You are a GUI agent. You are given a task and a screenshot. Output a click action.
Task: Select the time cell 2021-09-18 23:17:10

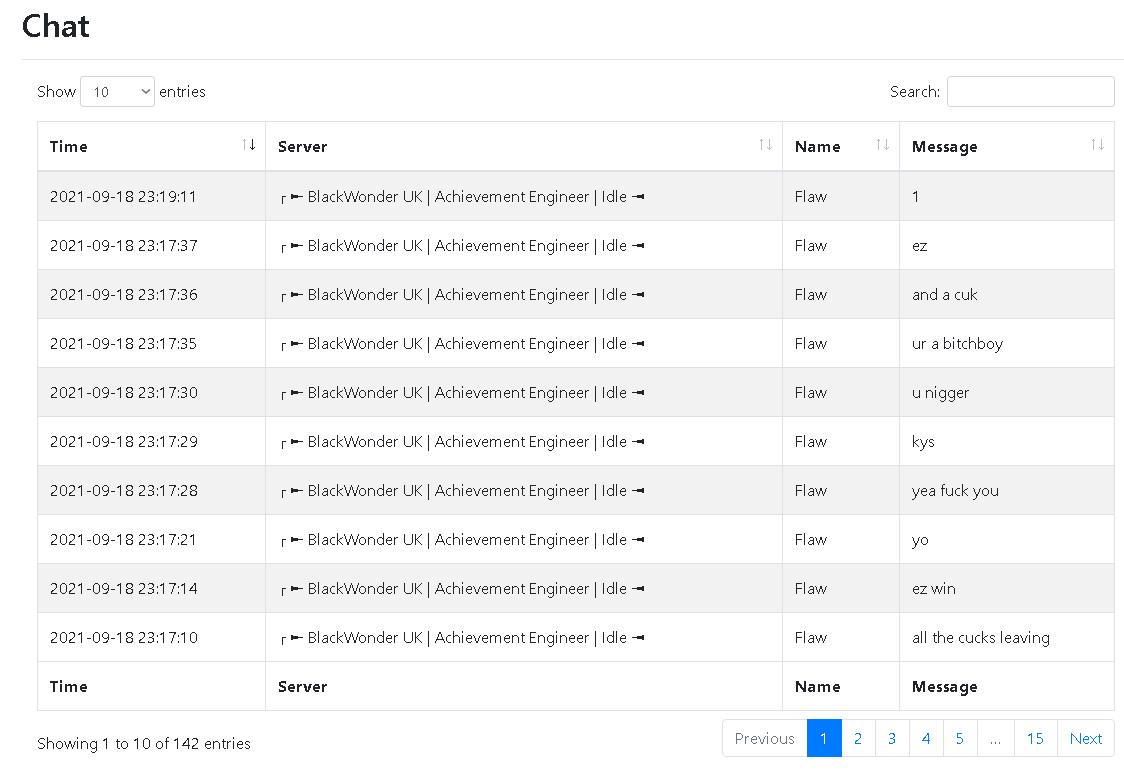tap(151, 637)
